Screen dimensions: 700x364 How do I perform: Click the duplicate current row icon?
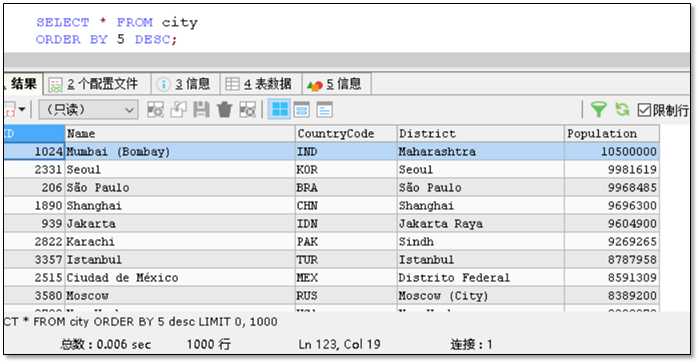[x=179, y=109]
